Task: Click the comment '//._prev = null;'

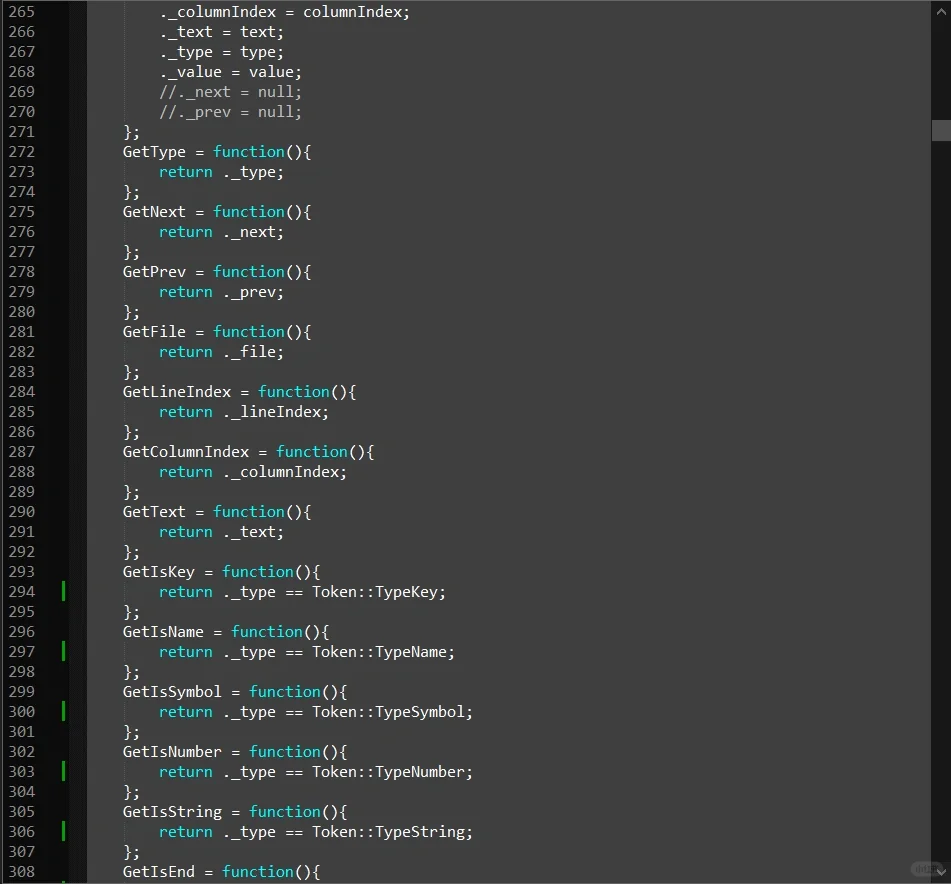Action: pyautogui.click(x=230, y=112)
